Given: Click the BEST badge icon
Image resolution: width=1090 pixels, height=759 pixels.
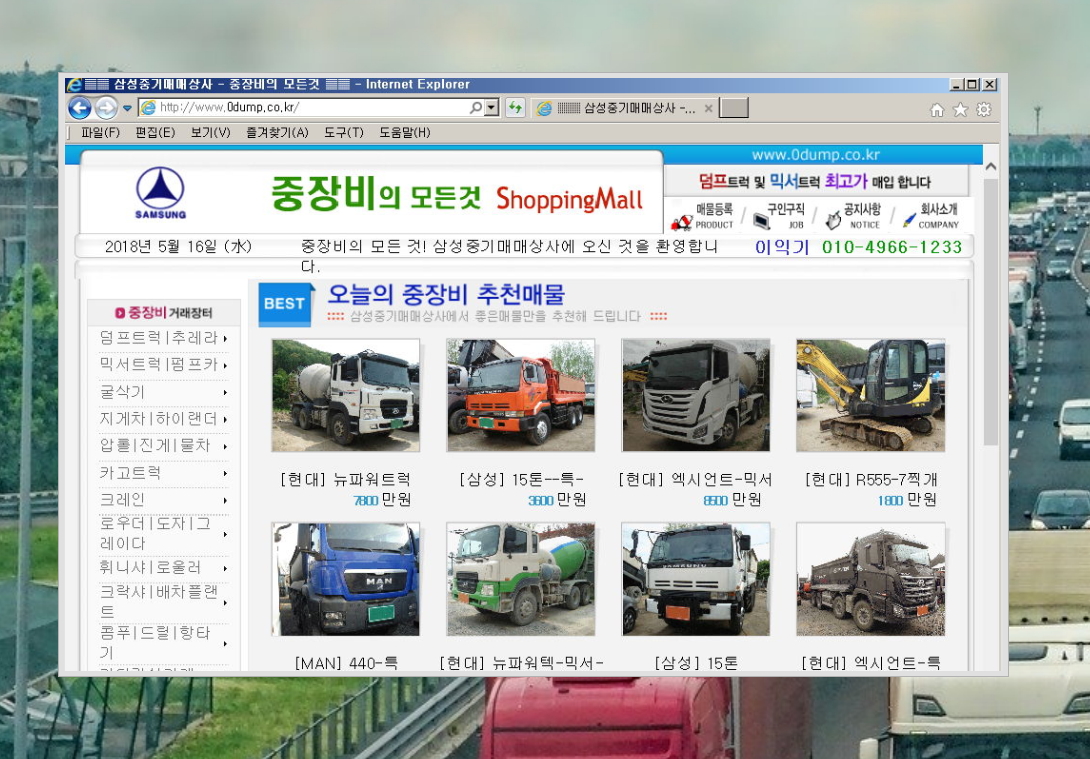Looking at the screenshot, I should click(284, 304).
